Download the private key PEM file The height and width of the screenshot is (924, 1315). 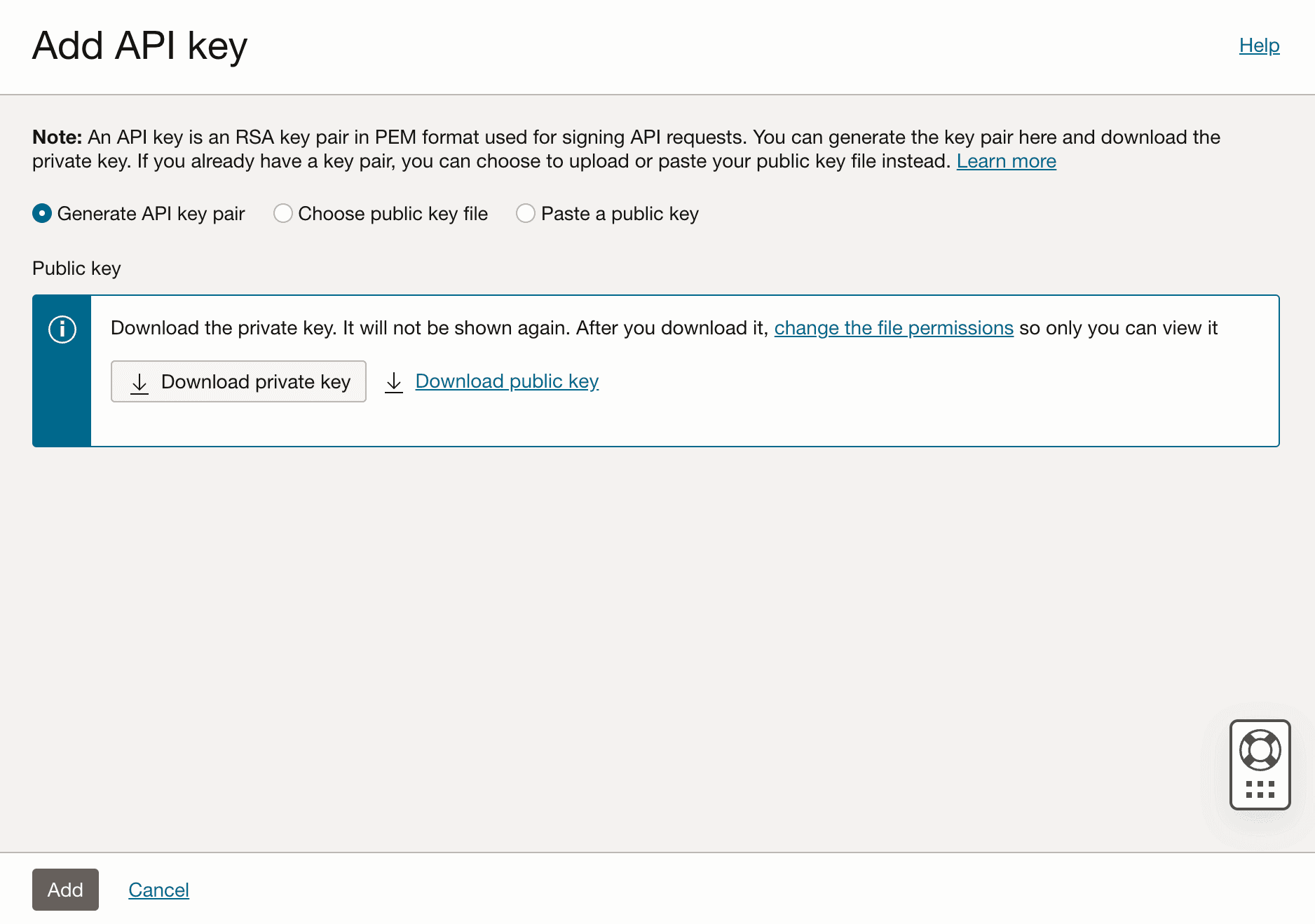coord(238,381)
